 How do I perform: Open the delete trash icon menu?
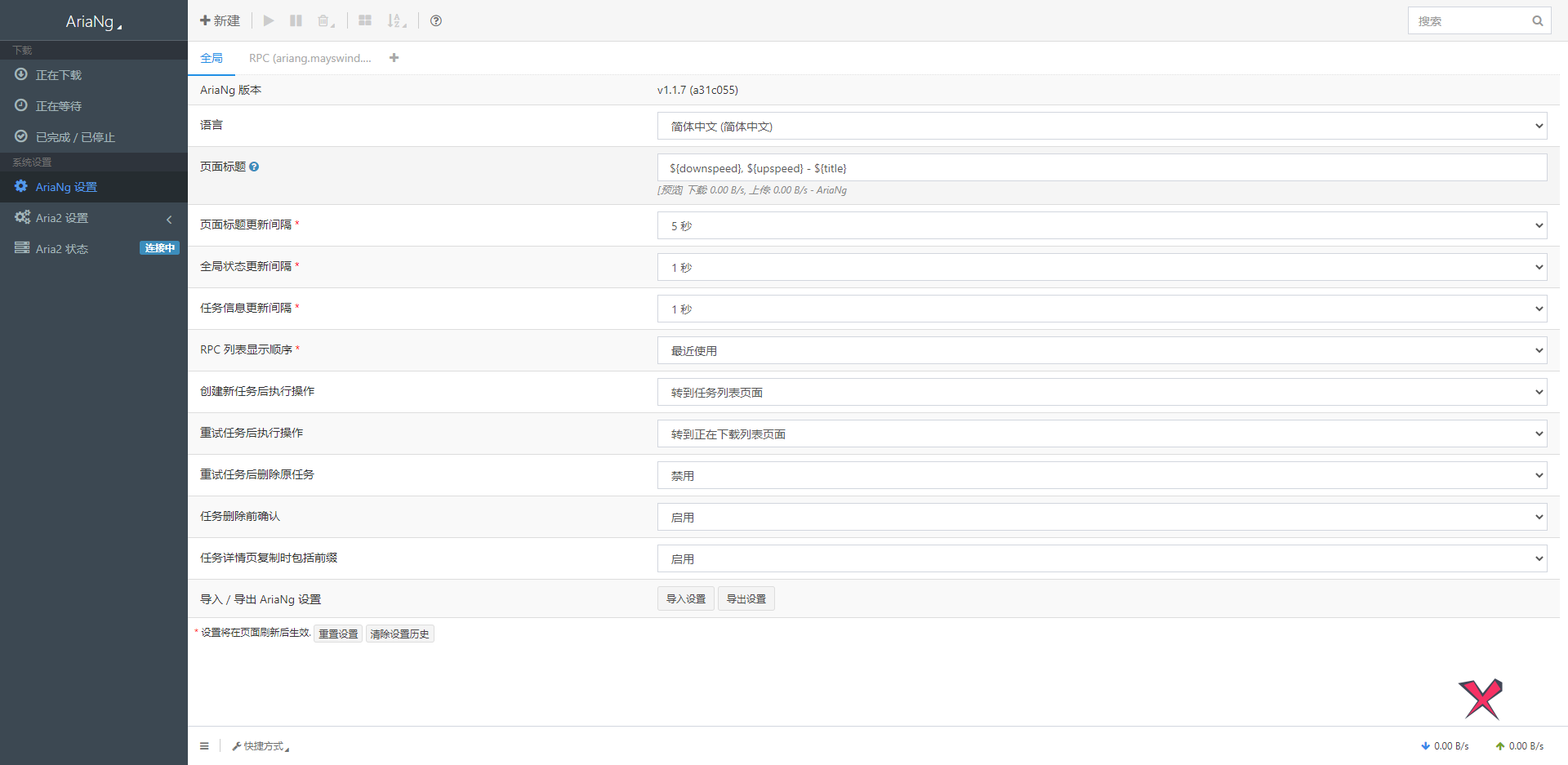[326, 20]
